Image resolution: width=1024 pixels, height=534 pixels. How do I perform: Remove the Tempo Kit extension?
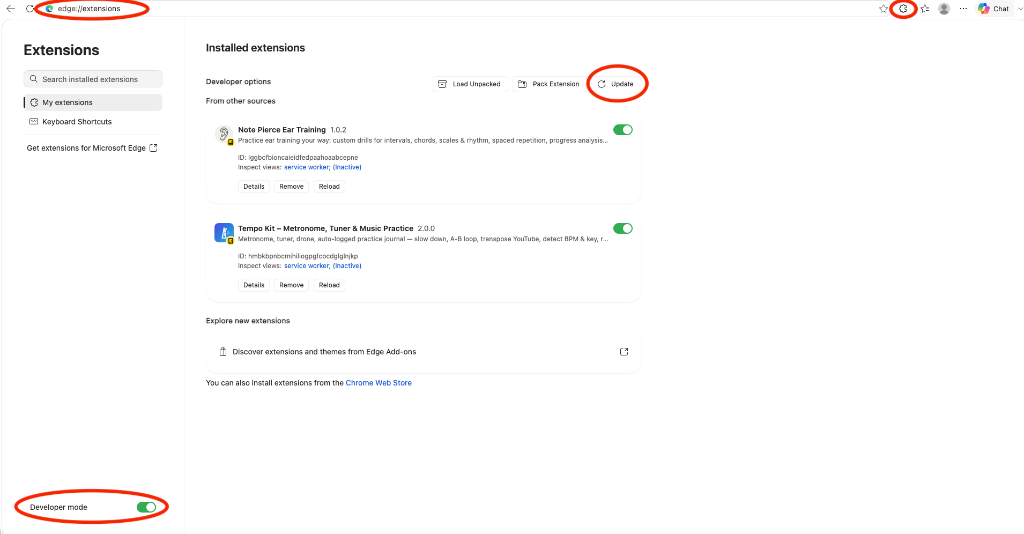click(291, 285)
